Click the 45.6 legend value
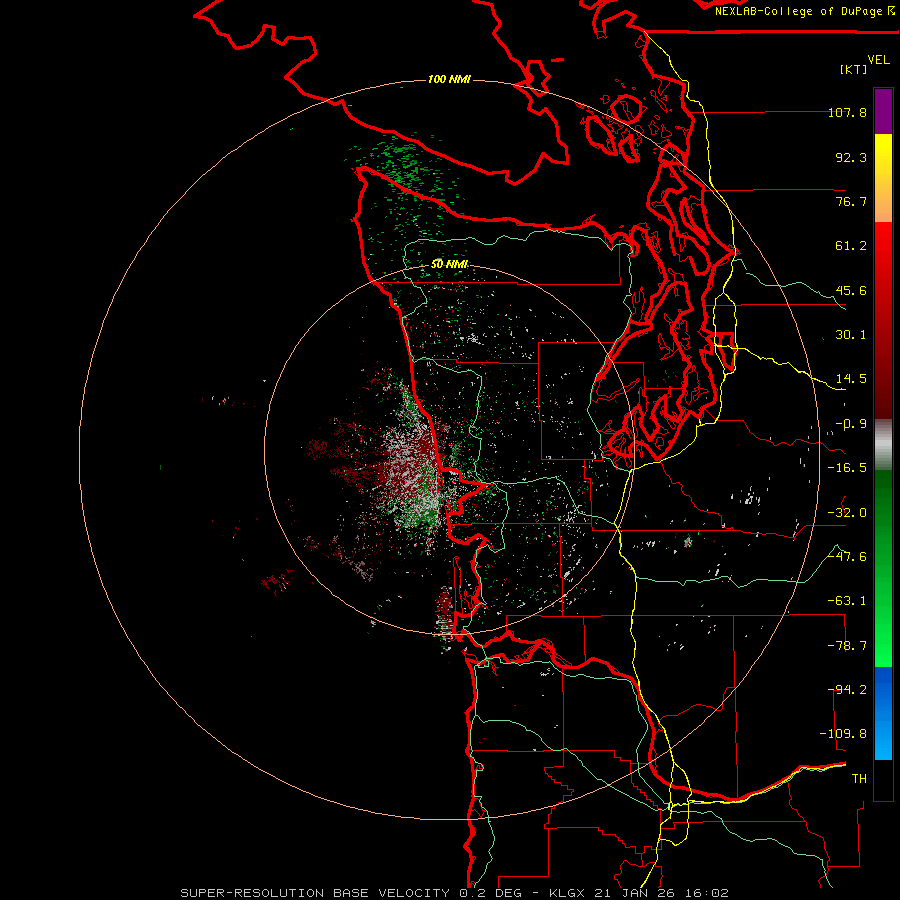Image resolution: width=900 pixels, height=900 pixels. click(851, 290)
